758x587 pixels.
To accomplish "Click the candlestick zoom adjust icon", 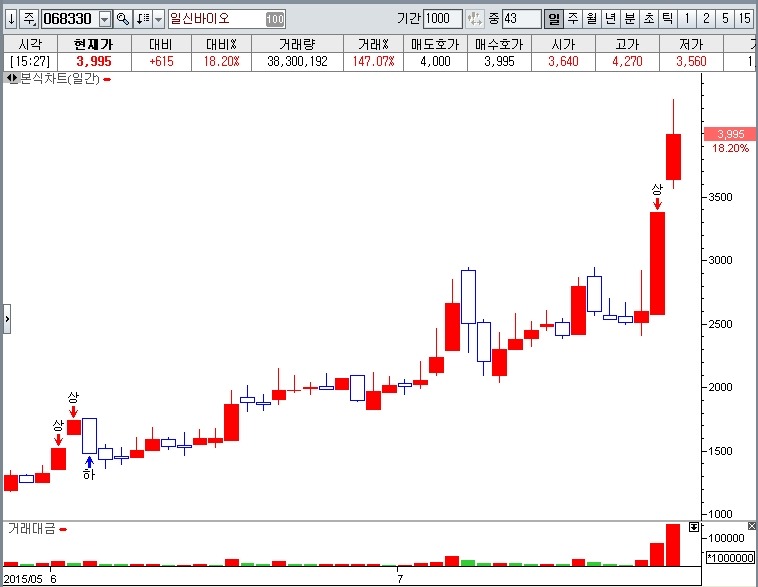I will click(x=474, y=19).
